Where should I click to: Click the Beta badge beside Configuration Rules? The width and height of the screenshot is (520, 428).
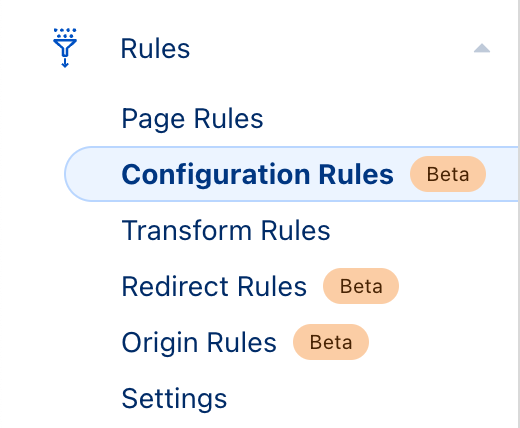pyautogui.click(x=448, y=174)
